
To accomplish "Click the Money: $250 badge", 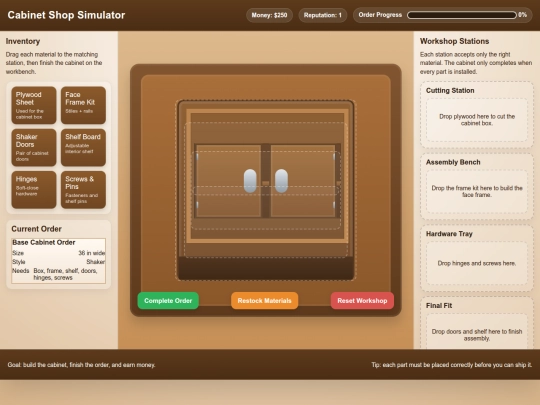I will (269, 15).
